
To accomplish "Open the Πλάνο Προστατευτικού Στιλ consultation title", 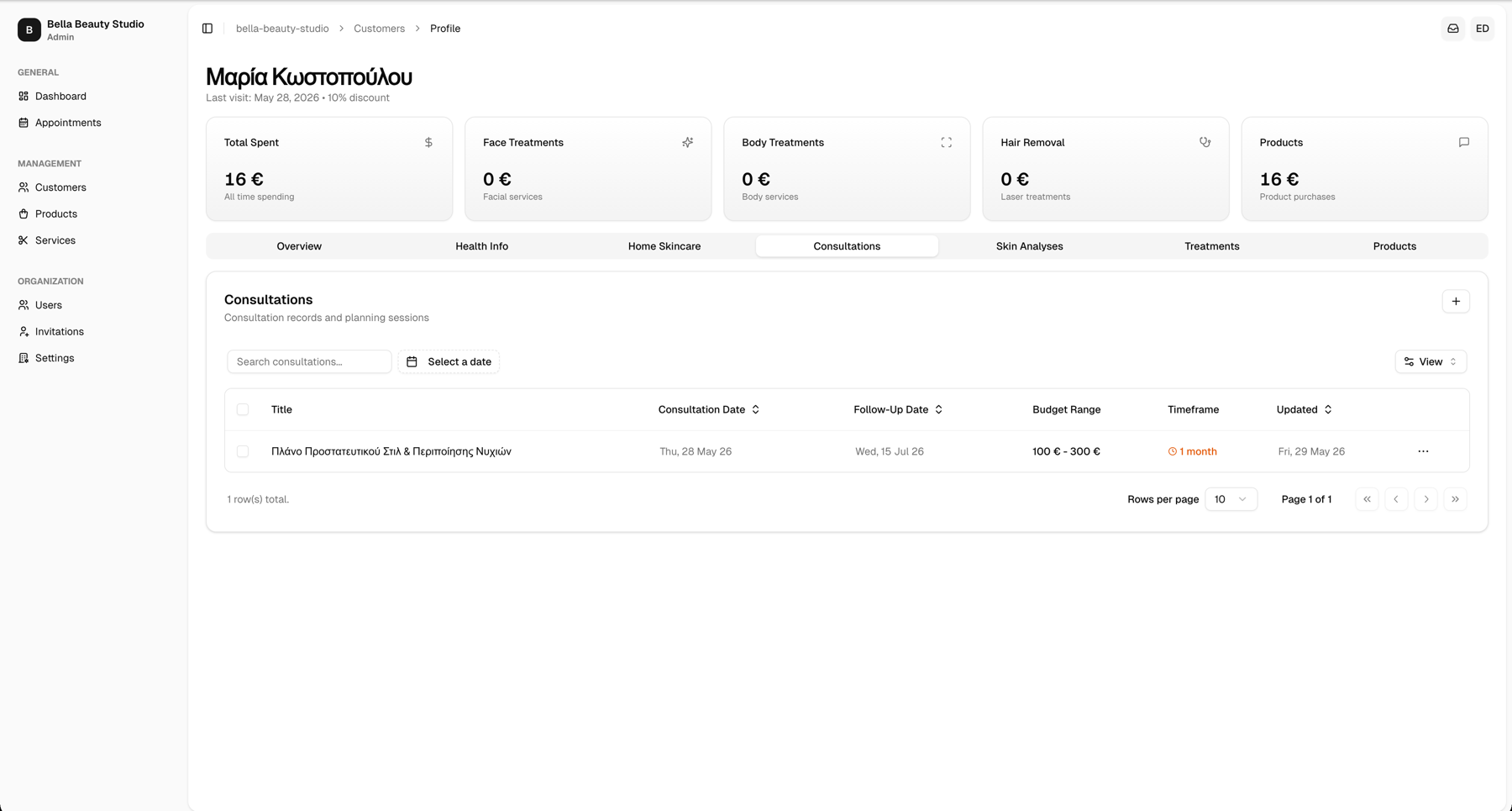I will click(x=391, y=451).
